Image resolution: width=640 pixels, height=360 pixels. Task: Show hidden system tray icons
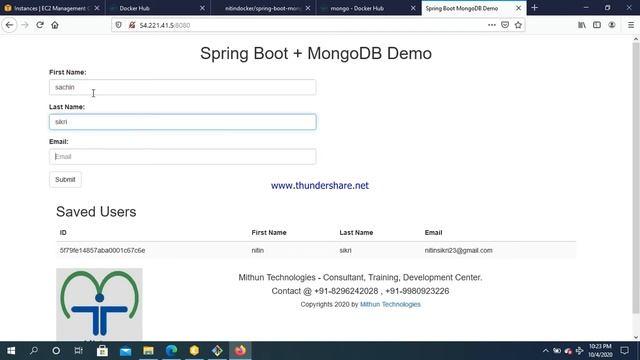[545, 351]
